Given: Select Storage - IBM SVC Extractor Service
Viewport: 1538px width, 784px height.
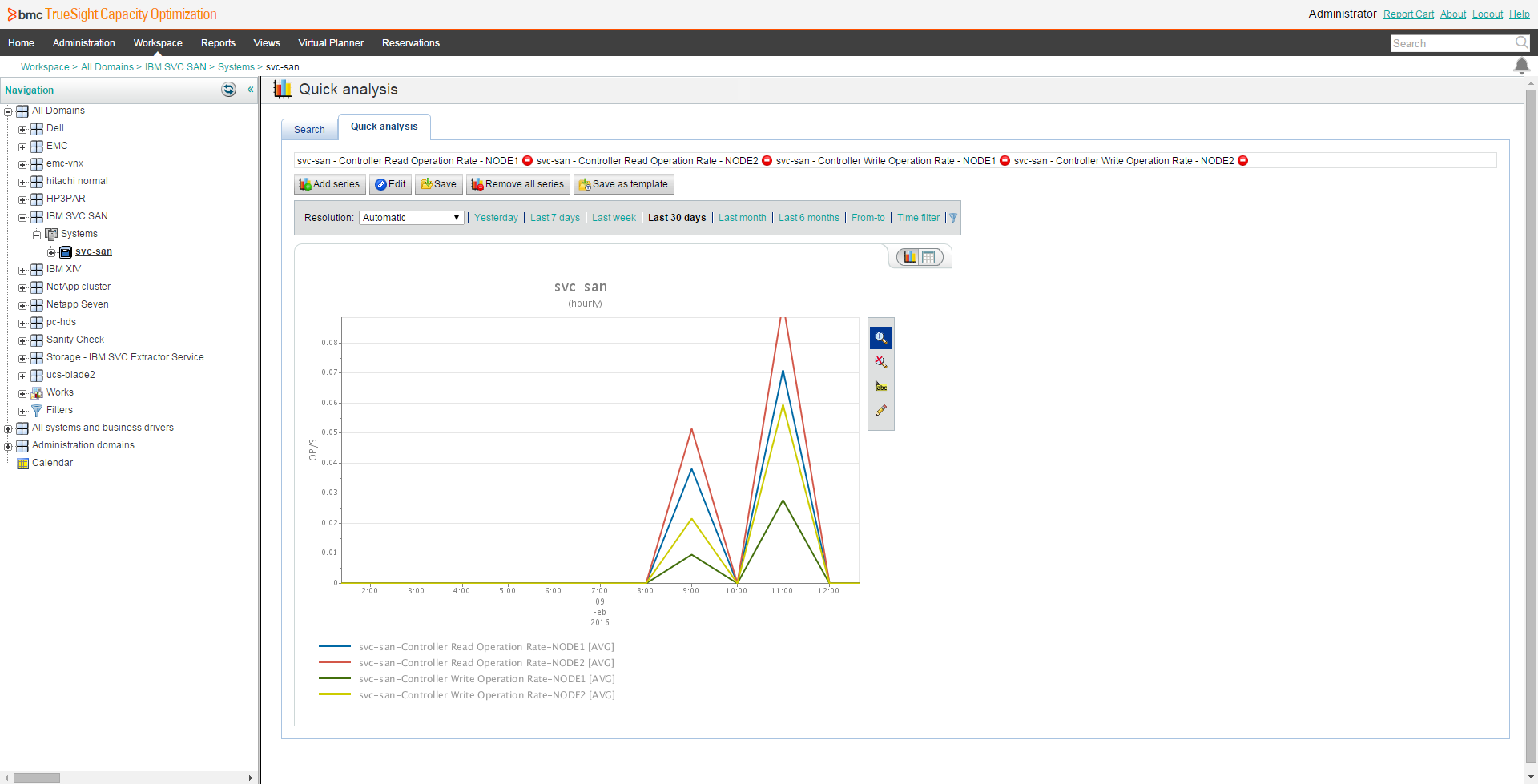Looking at the screenshot, I should tap(125, 357).
